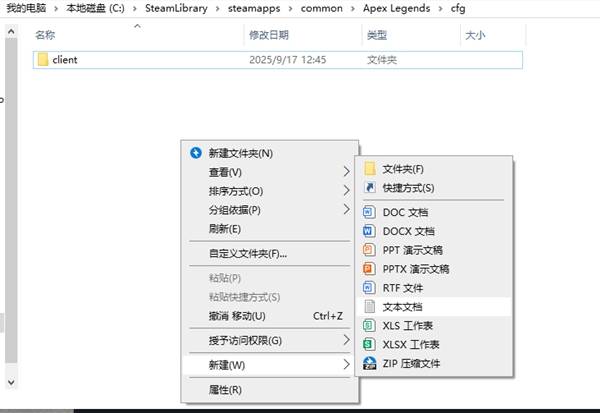This screenshot has width=600, height=413.
Task: Click the blue icon beside 新建文件夹(N)
Action: 196,153
